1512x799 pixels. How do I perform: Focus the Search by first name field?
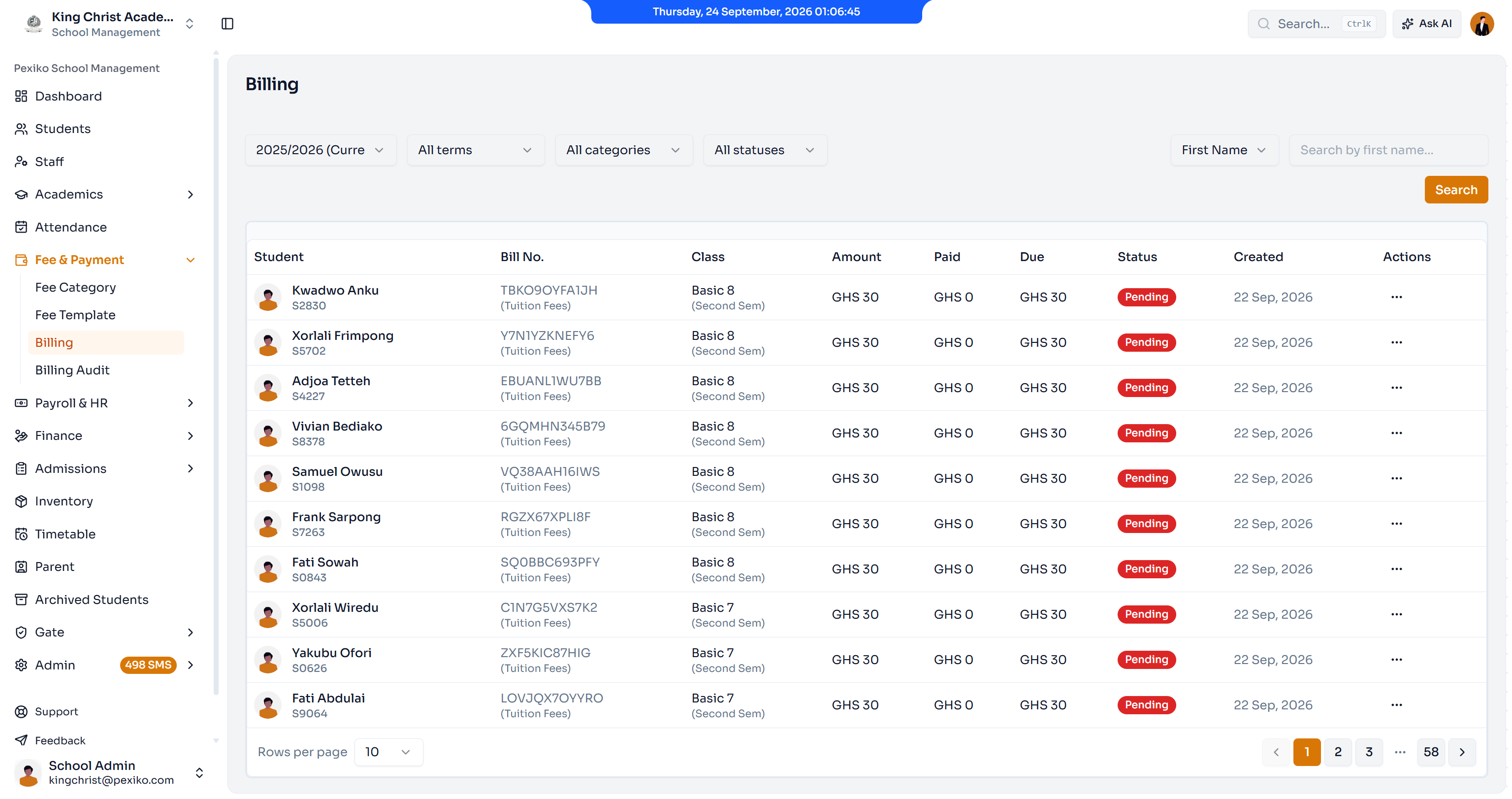(x=1388, y=150)
